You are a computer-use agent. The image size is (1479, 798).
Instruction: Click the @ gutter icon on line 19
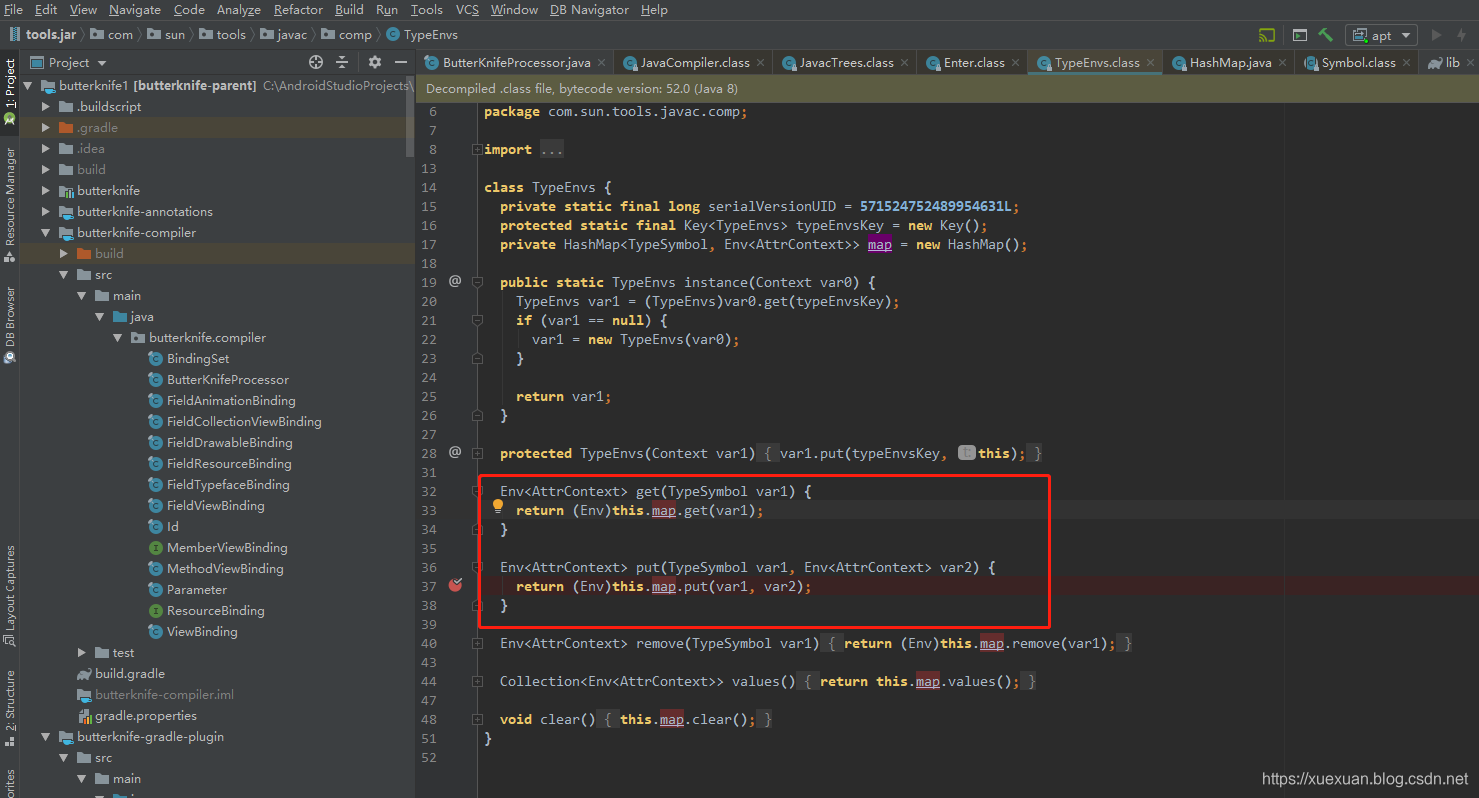(x=455, y=281)
